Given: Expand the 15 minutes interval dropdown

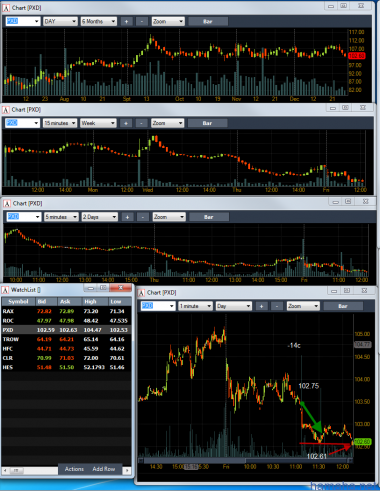Looking at the screenshot, I should [60, 123].
